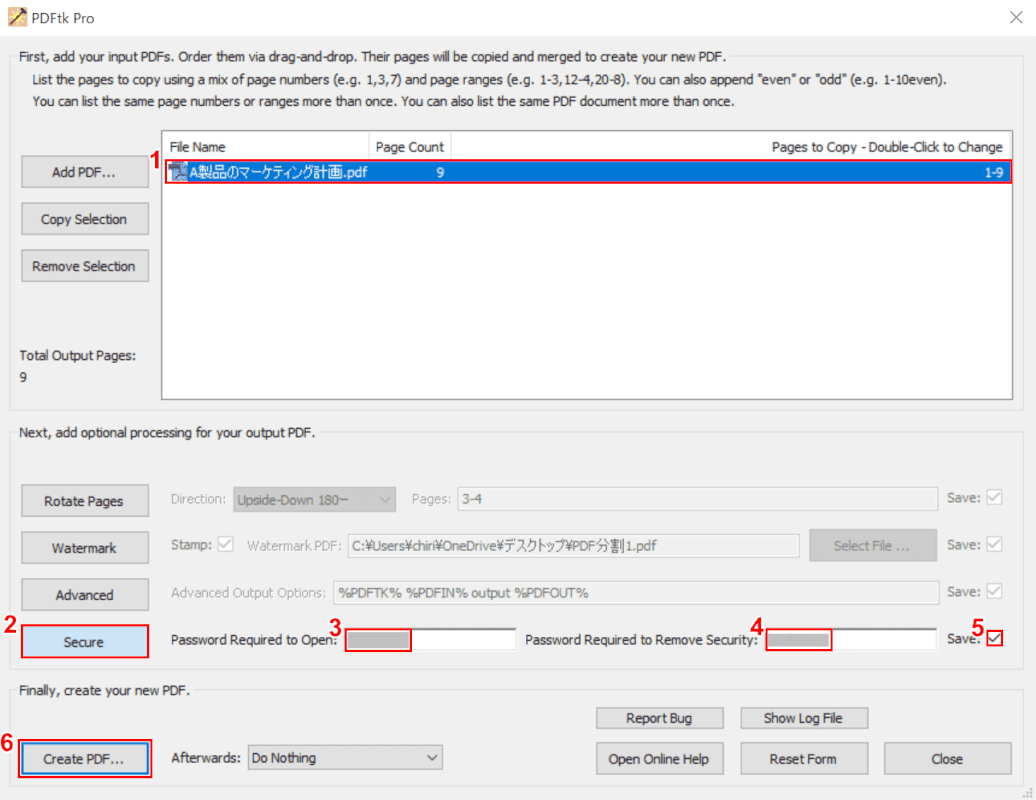Open the Afterwards dropdown showing Do Nothing

345,758
